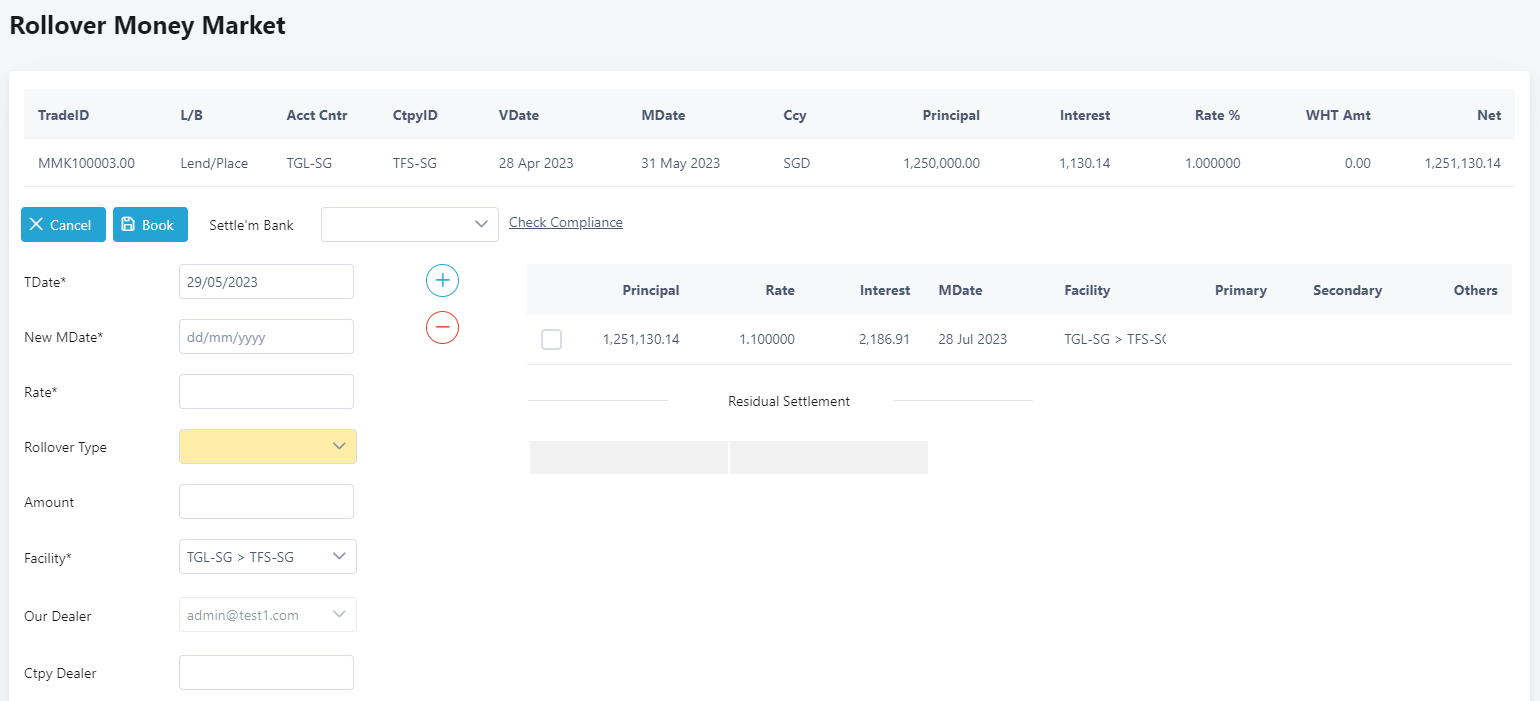This screenshot has width=1540, height=701.
Task: Click into the Rate input field
Action: pos(266,392)
